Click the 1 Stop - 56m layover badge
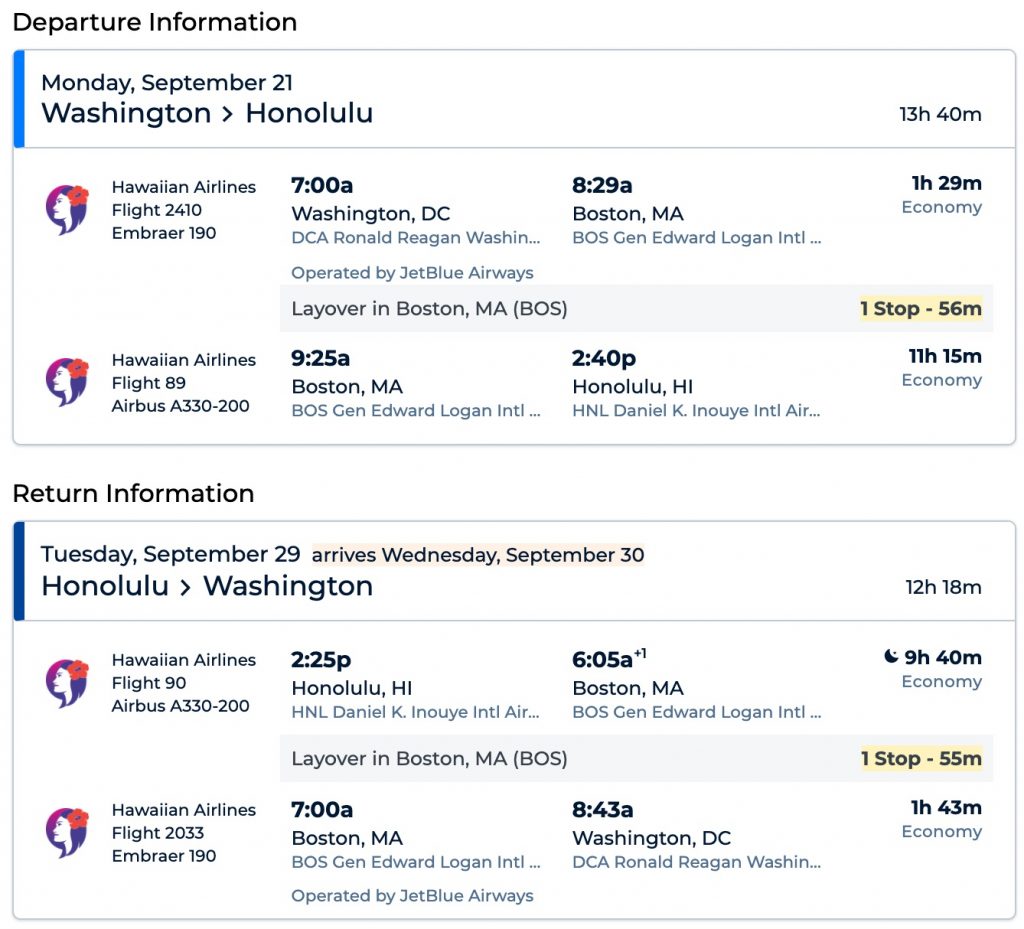Viewport: 1024px width, 929px height. point(920,309)
